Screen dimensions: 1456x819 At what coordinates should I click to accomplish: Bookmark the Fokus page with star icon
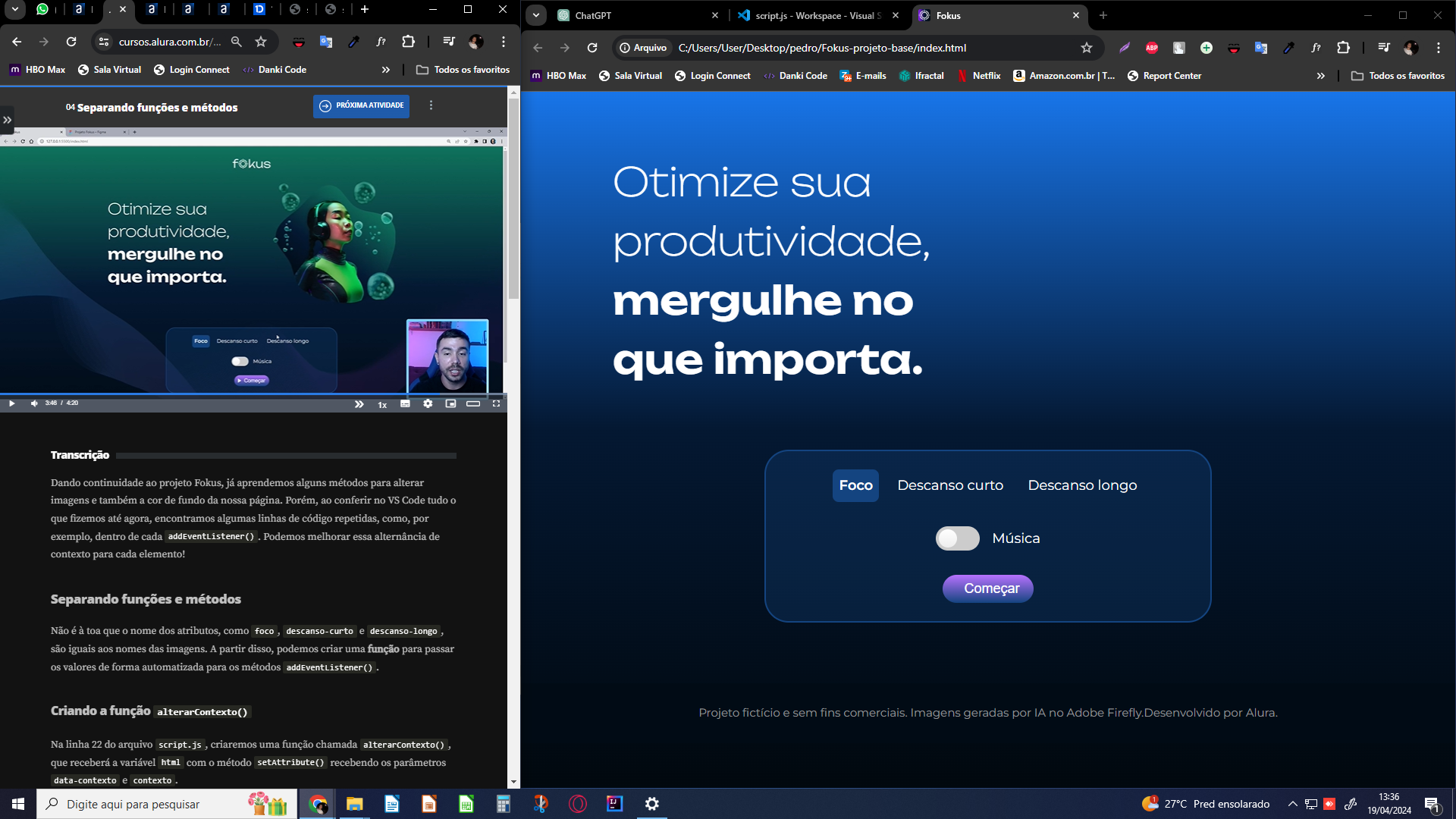pyautogui.click(x=1087, y=48)
